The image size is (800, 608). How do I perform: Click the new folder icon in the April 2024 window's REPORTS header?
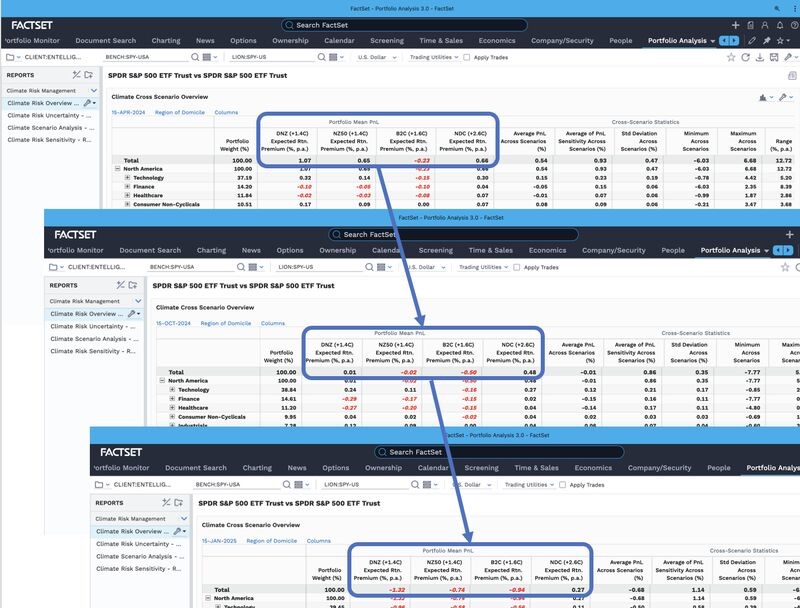(89, 75)
